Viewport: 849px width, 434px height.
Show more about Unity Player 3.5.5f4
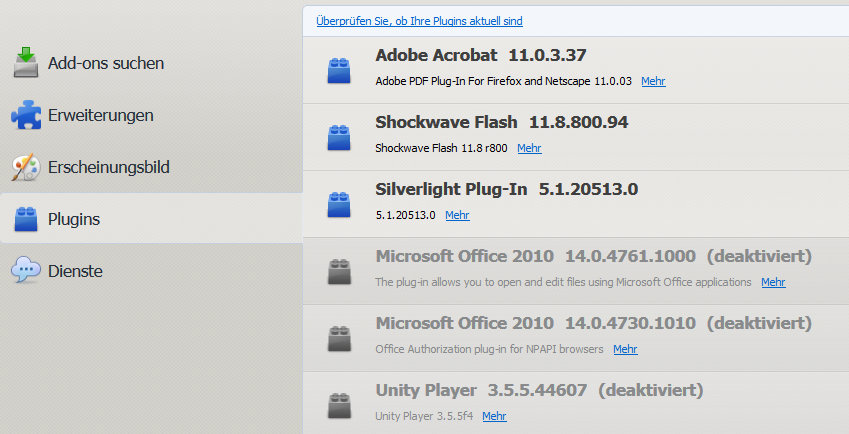point(494,416)
